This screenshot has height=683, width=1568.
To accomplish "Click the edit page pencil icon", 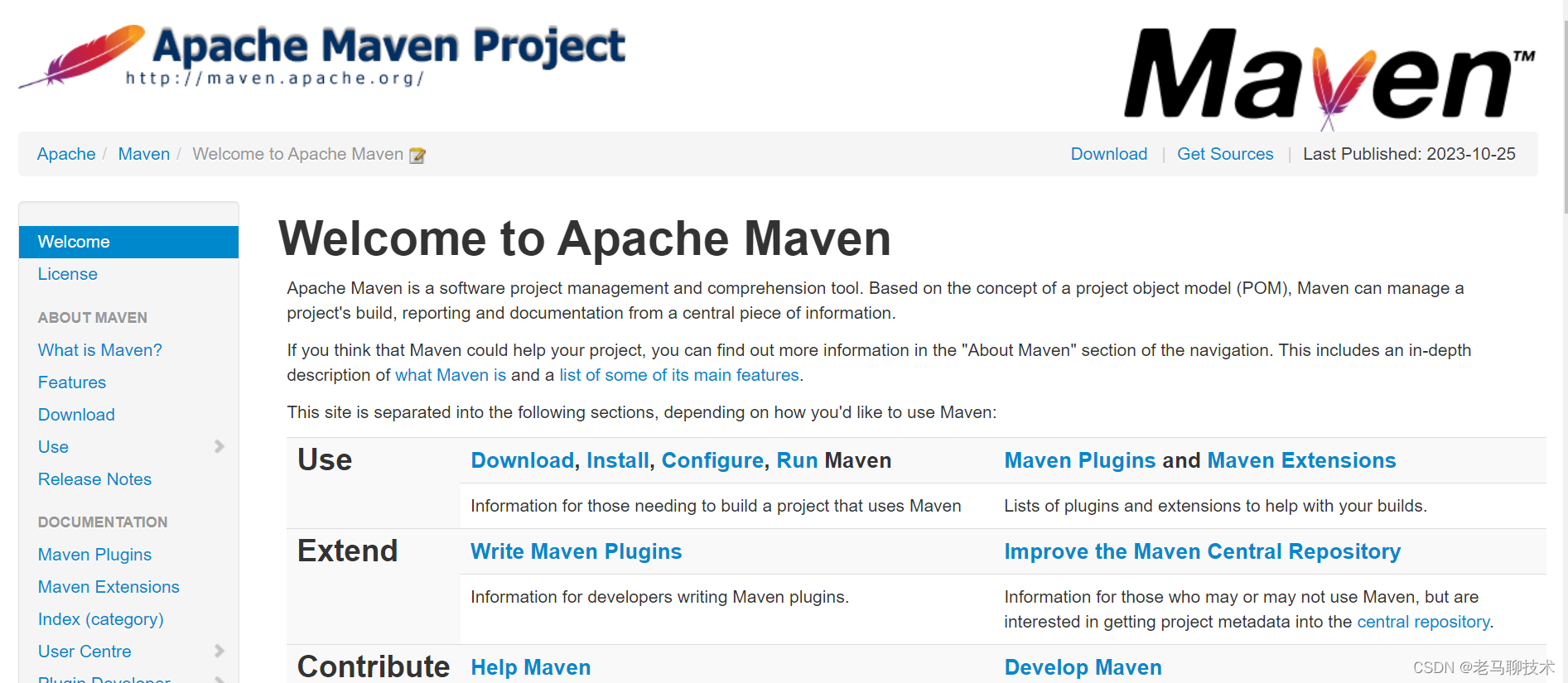I will (x=417, y=155).
